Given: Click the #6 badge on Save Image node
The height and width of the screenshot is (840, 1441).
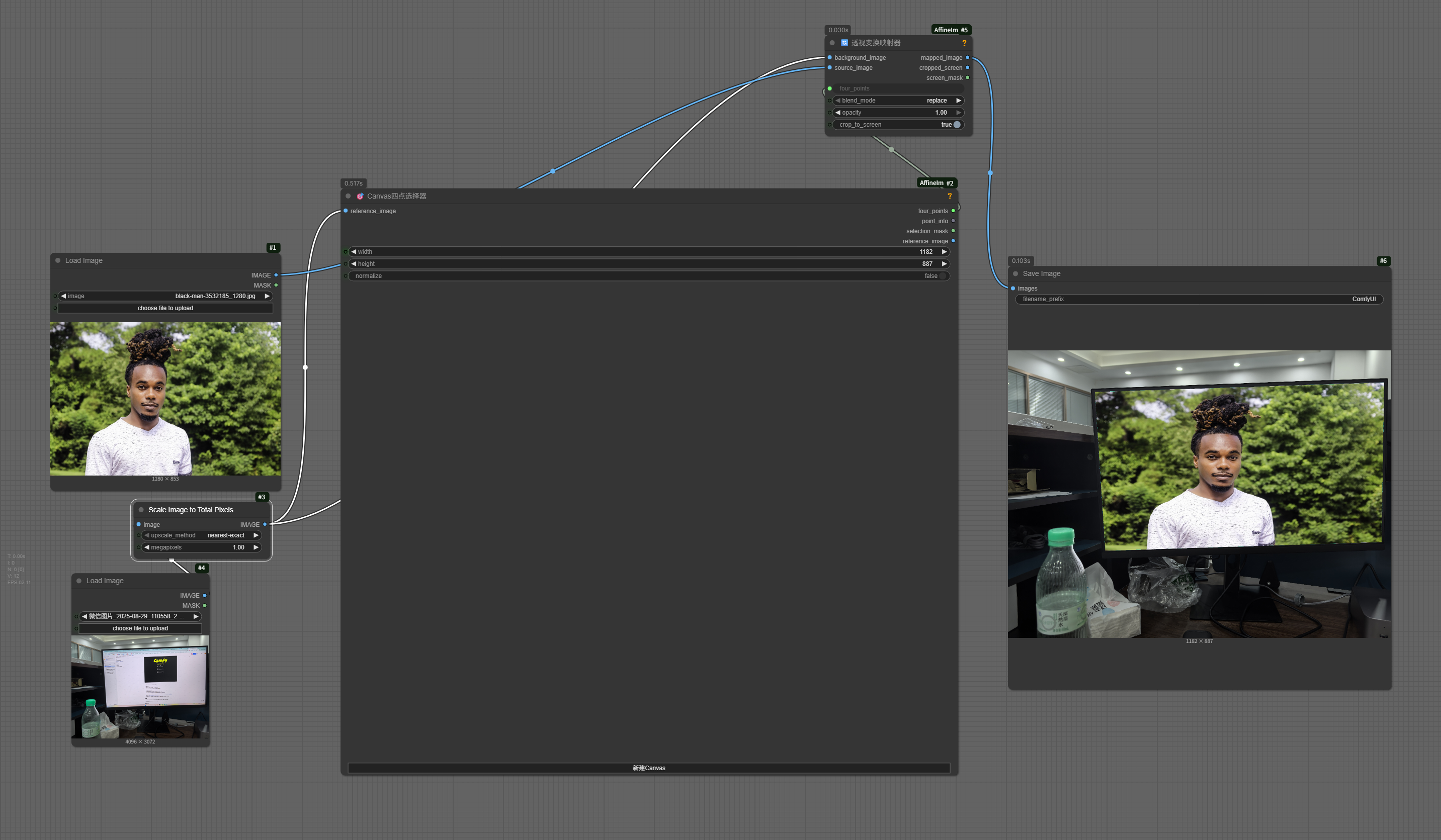Looking at the screenshot, I should (x=1383, y=261).
